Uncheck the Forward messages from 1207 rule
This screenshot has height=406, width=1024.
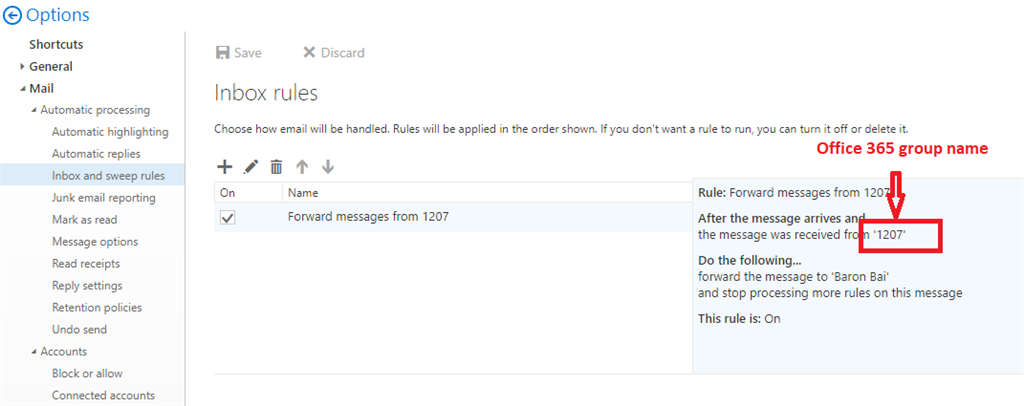pyautogui.click(x=227, y=219)
